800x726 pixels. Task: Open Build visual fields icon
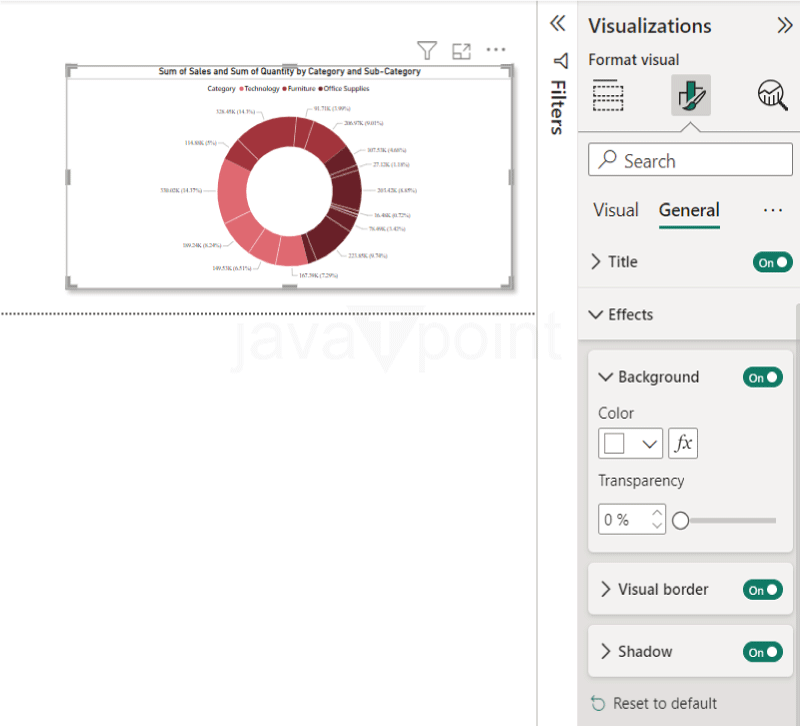(x=608, y=95)
